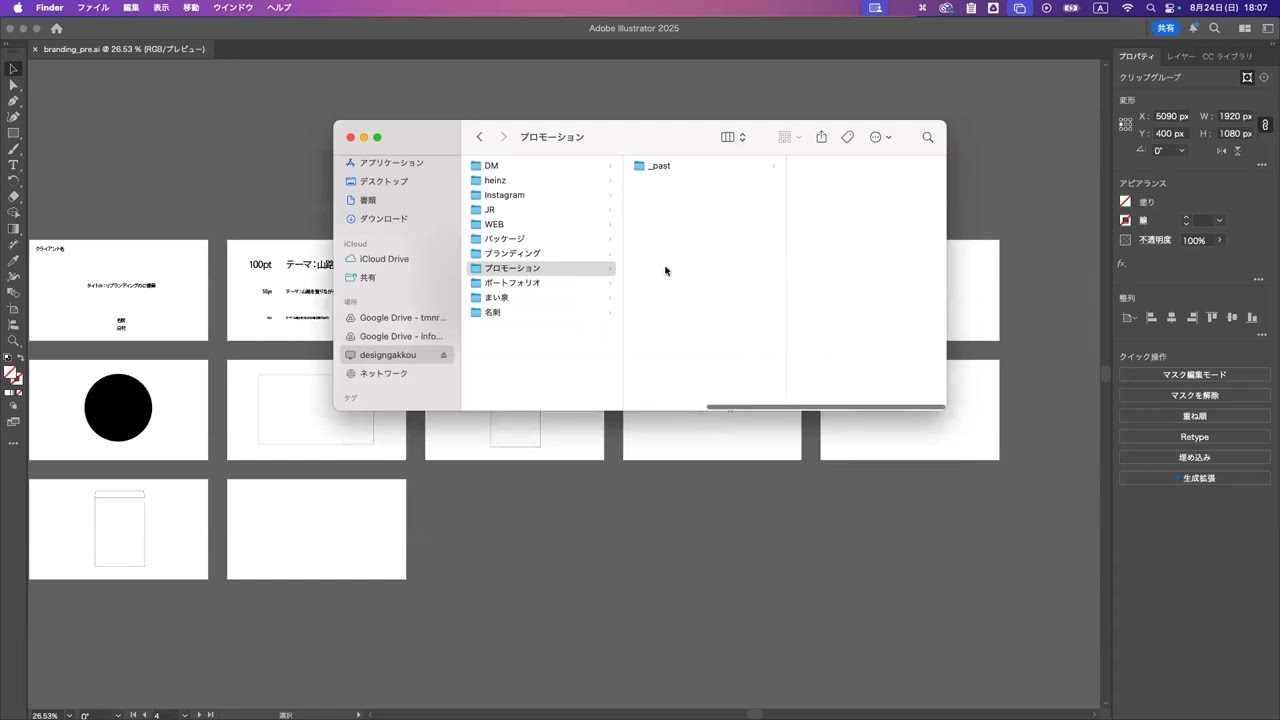This screenshot has height=720, width=1280.
Task: Click the flip vertical icon in Transform
Action: (x=1238, y=151)
